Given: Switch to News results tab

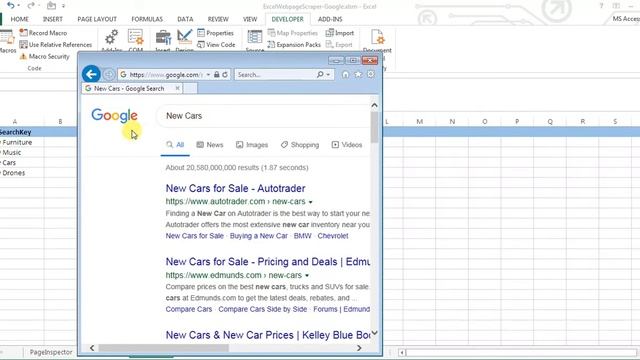Looking at the screenshot, I should coord(210,145).
